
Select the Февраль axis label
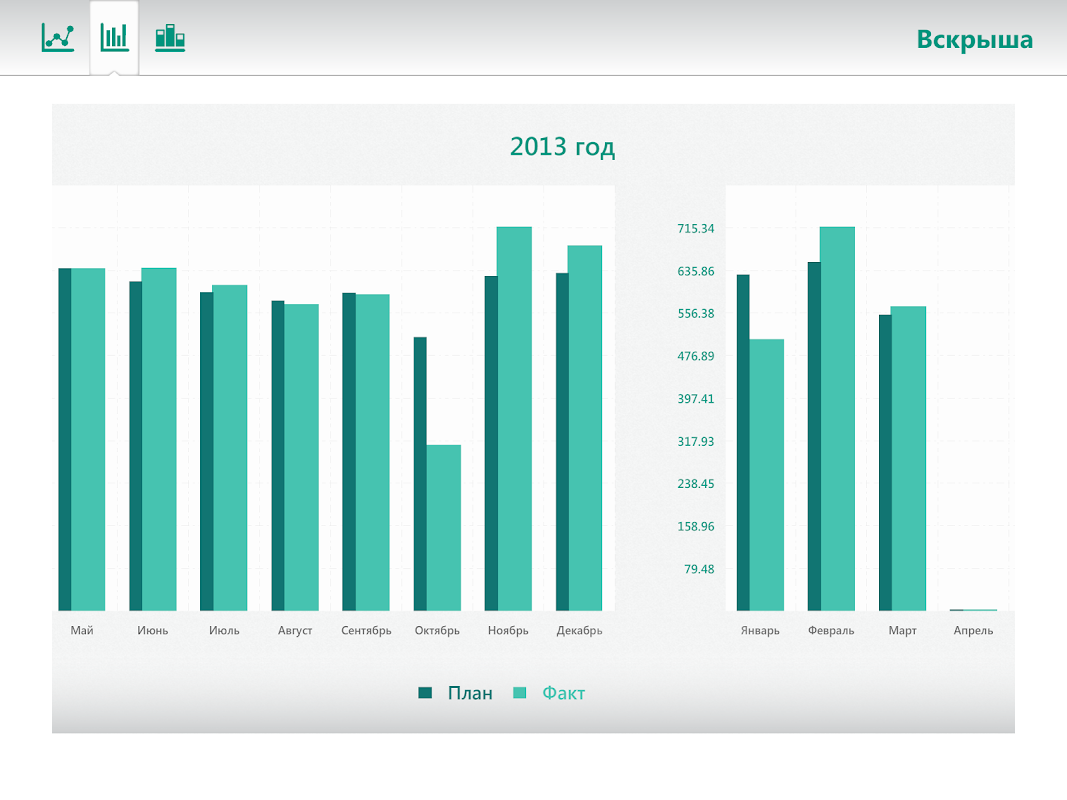pyautogui.click(x=831, y=631)
